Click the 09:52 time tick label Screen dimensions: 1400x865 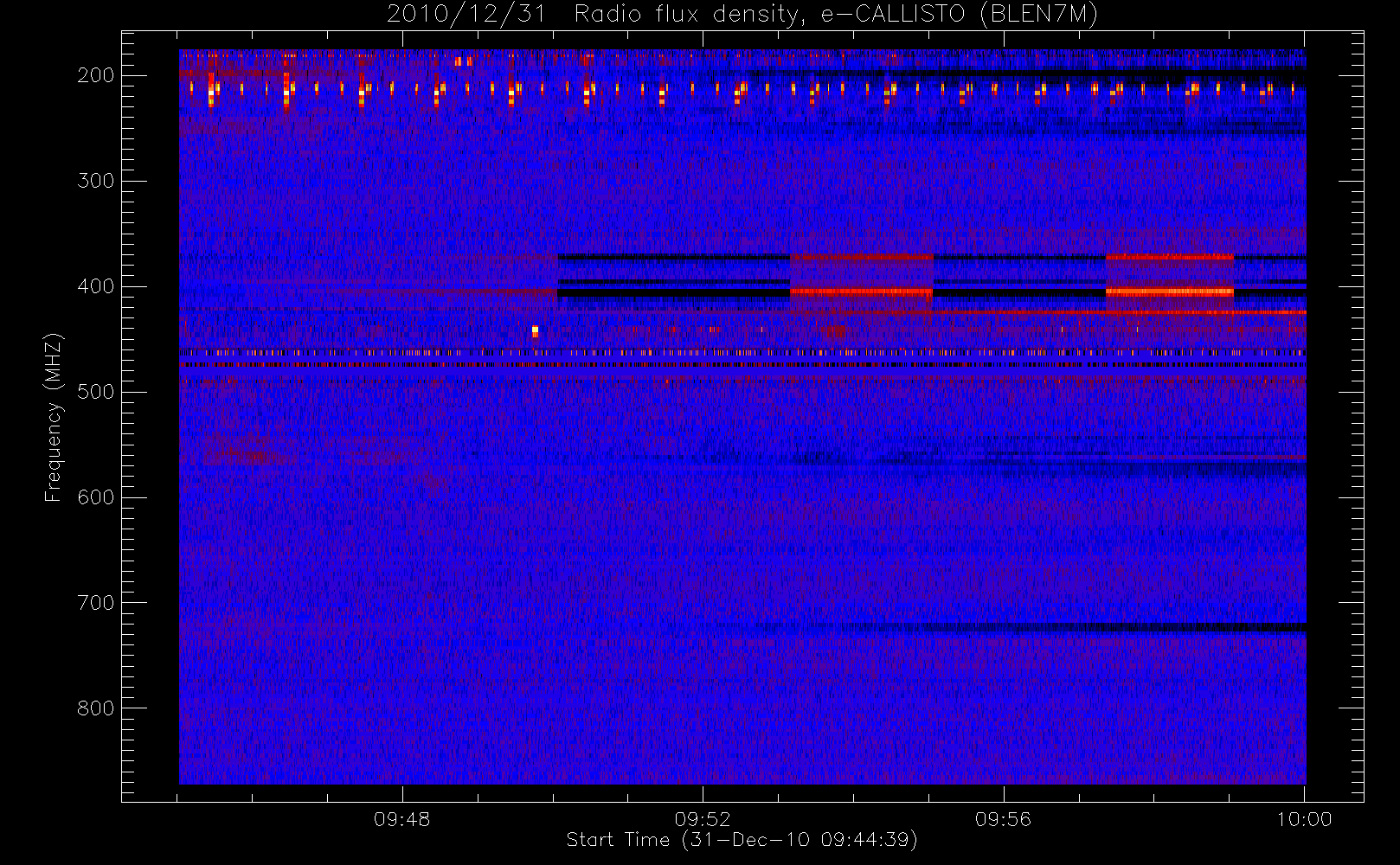click(x=703, y=819)
